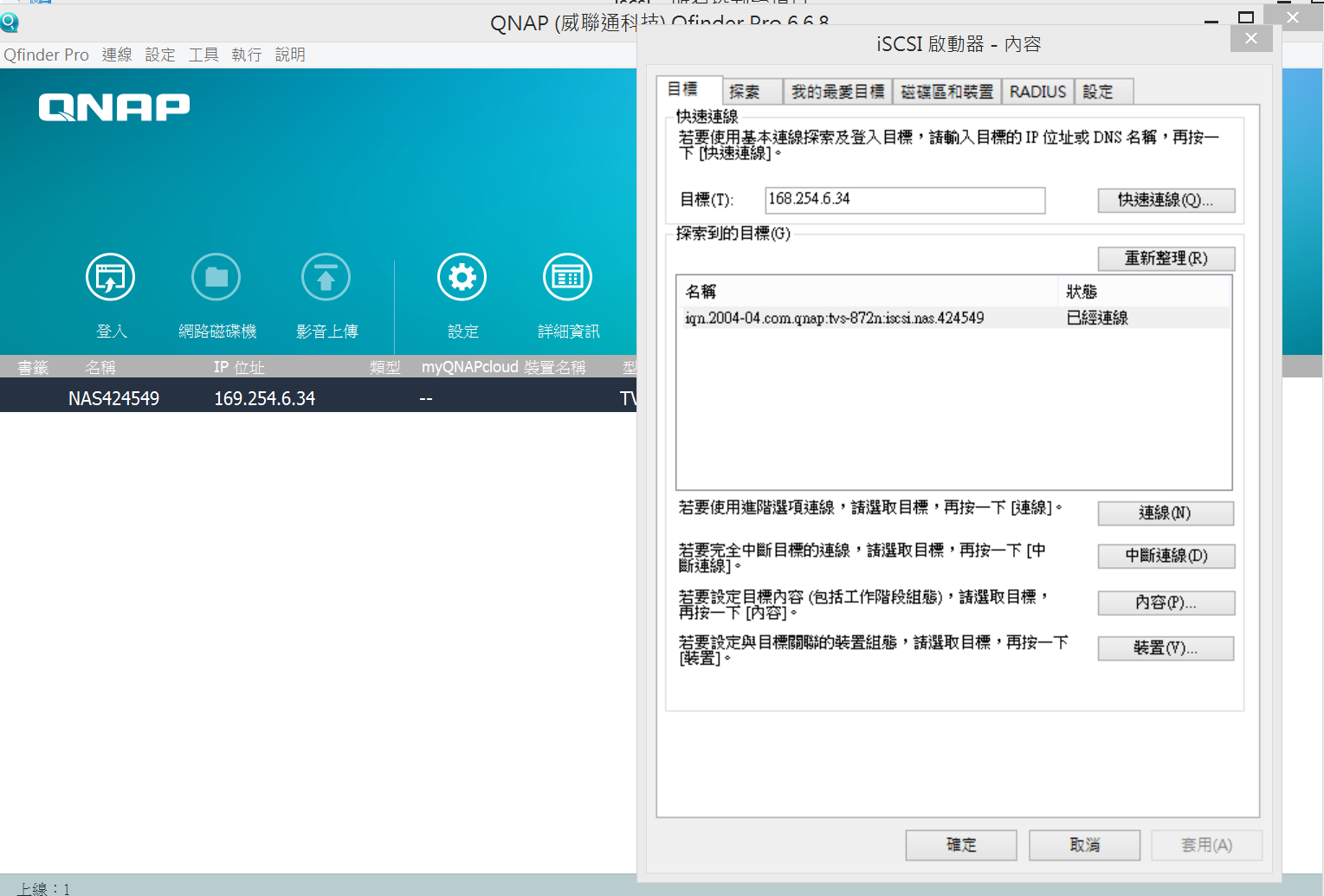1324x896 pixels.
Task: Click the 類型 column header in Qfinder
Action: (384, 367)
